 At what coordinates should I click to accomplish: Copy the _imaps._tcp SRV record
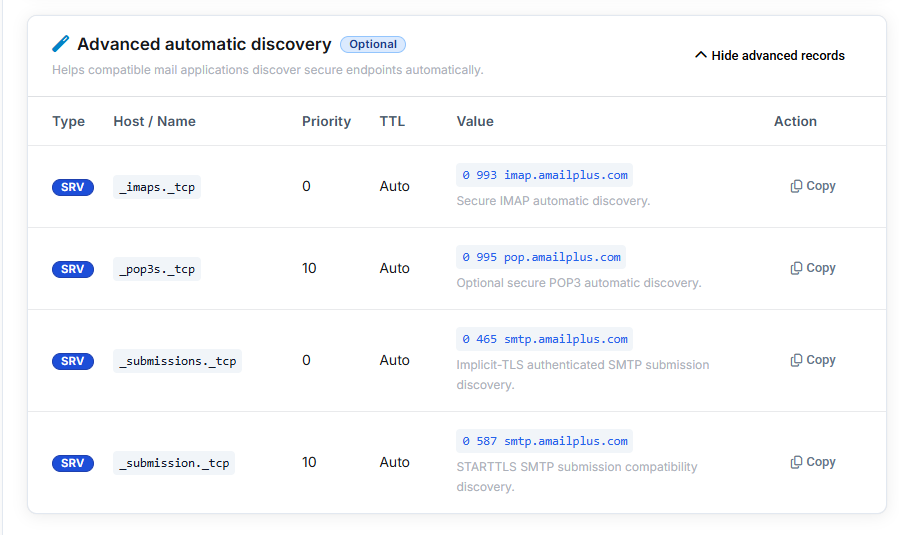click(813, 186)
